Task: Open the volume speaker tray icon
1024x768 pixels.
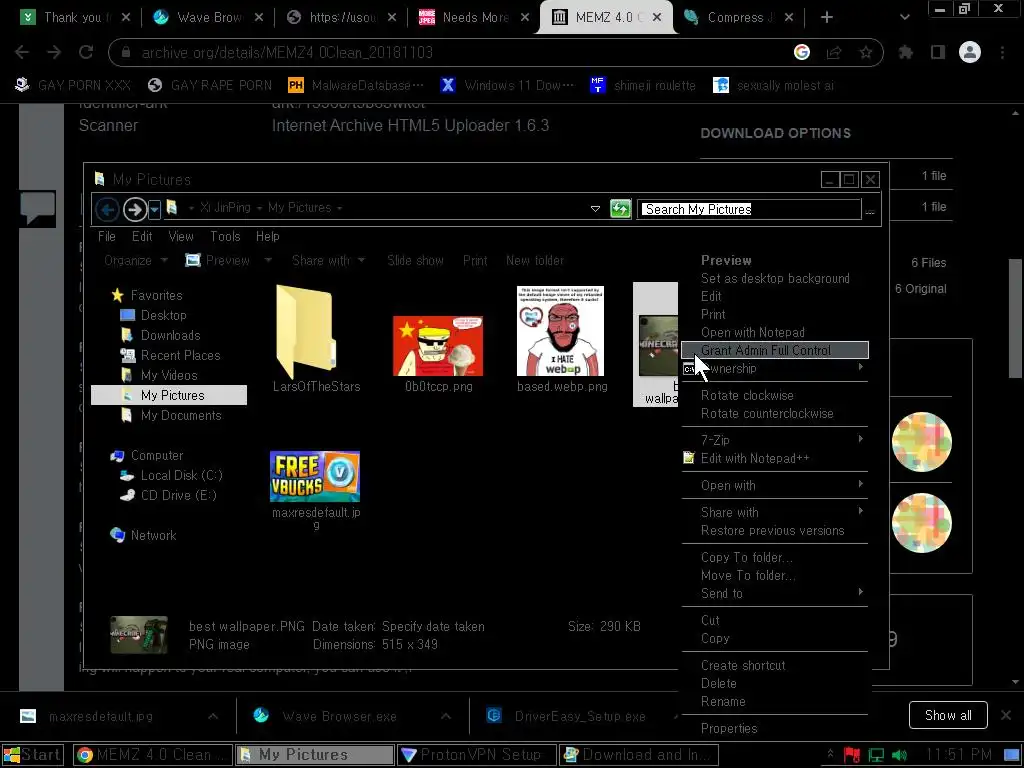Action: coord(899,755)
